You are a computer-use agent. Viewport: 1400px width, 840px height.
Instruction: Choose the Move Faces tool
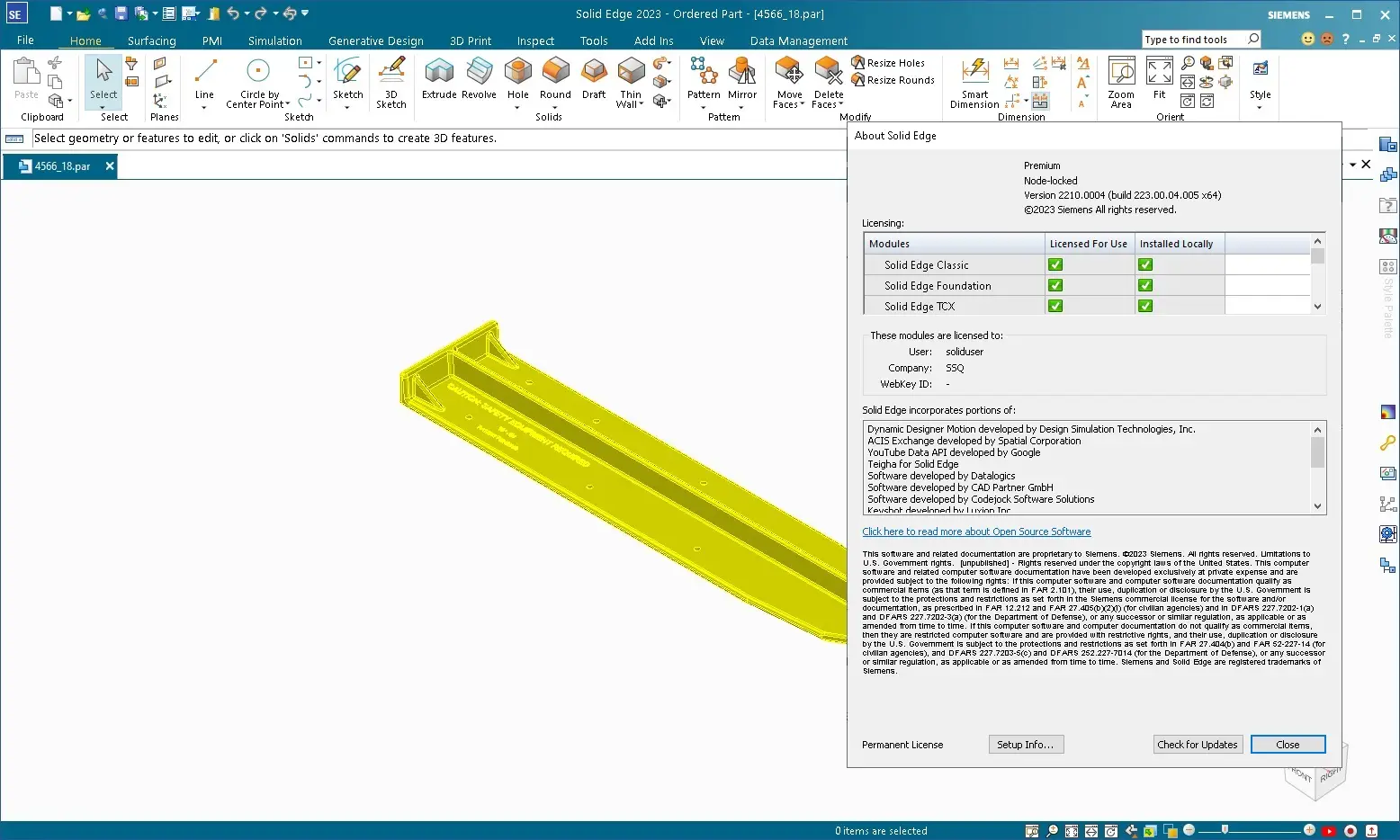pos(789,82)
